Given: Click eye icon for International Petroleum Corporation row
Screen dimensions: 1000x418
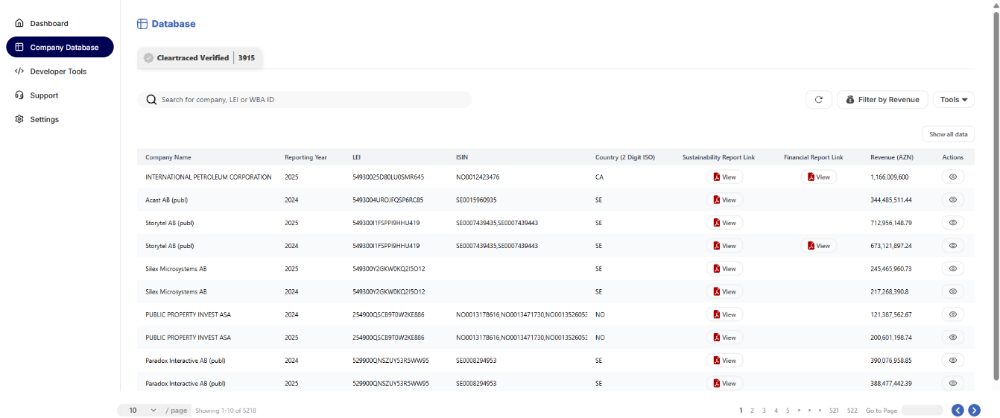Looking at the screenshot, I should coord(953,177).
